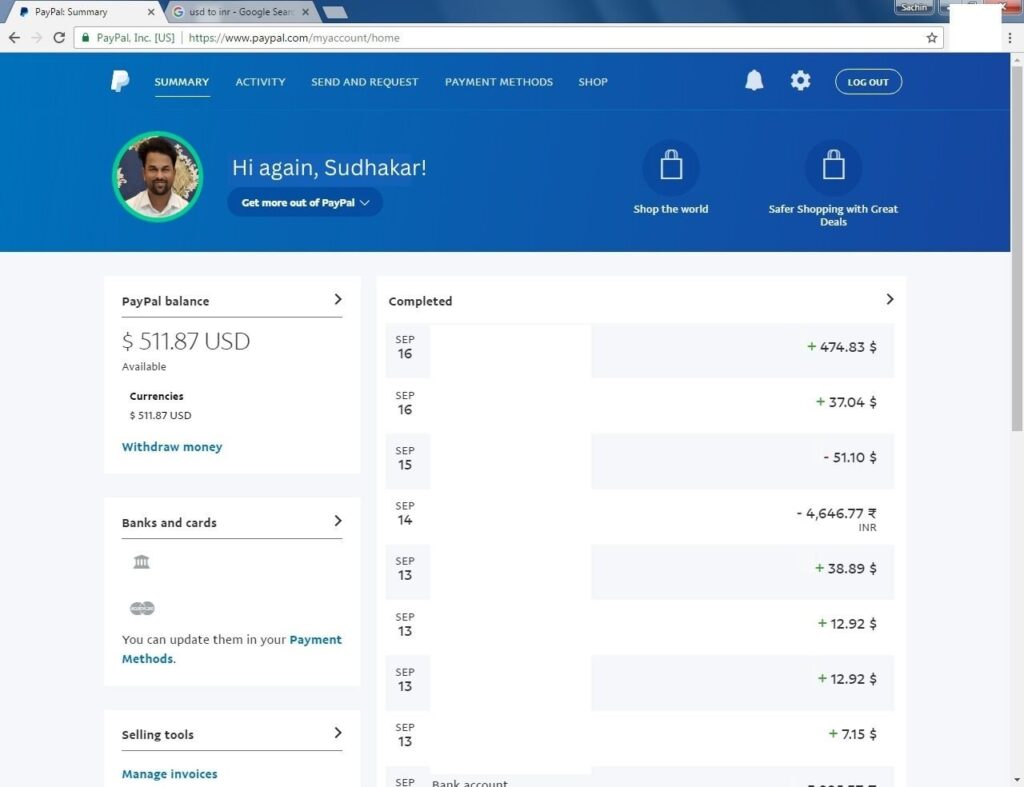Image resolution: width=1024 pixels, height=787 pixels.
Task: Expand the Completed transactions list chevron
Action: (890, 298)
